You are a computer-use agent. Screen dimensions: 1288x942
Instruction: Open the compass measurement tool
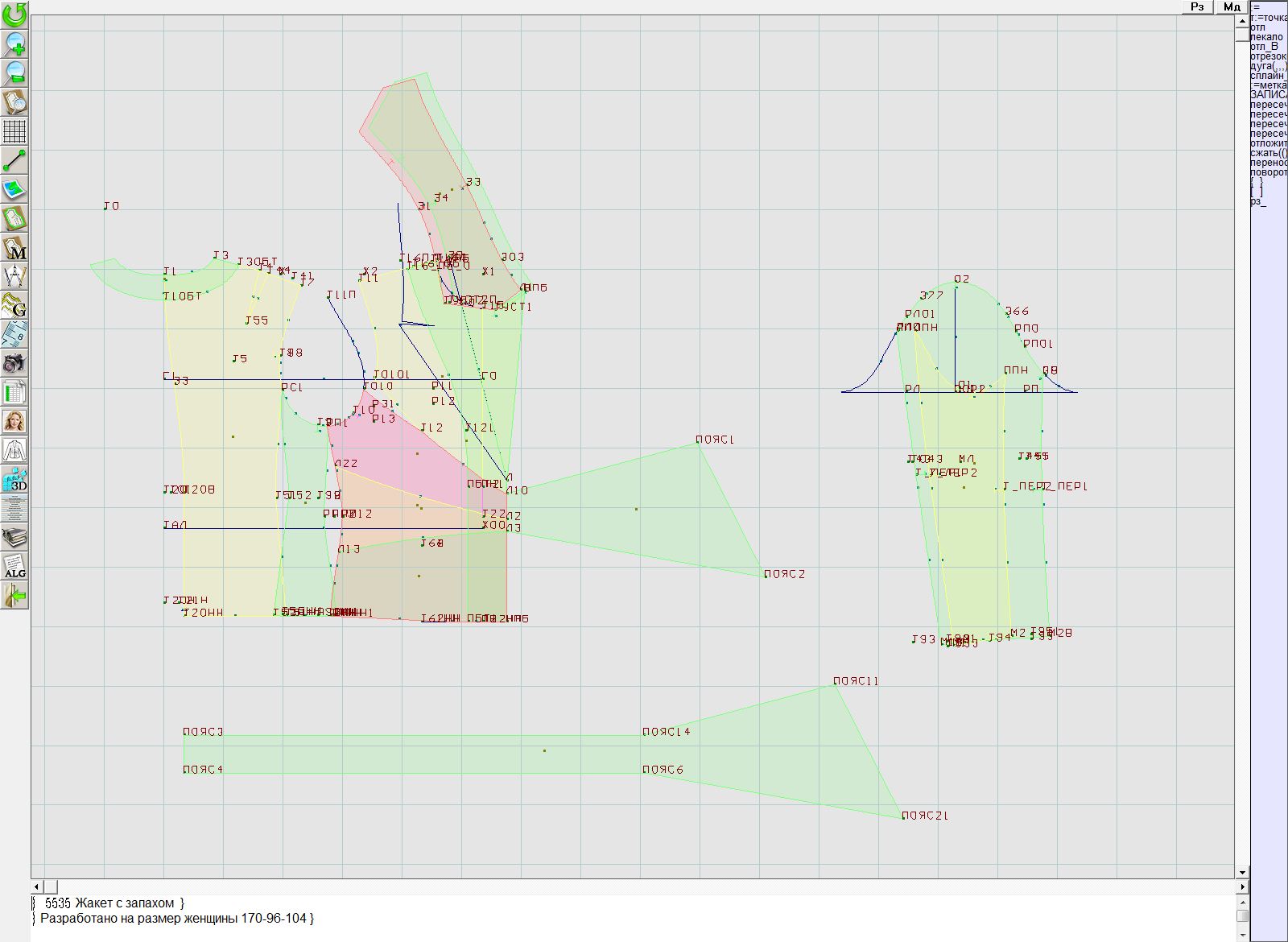point(14,276)
